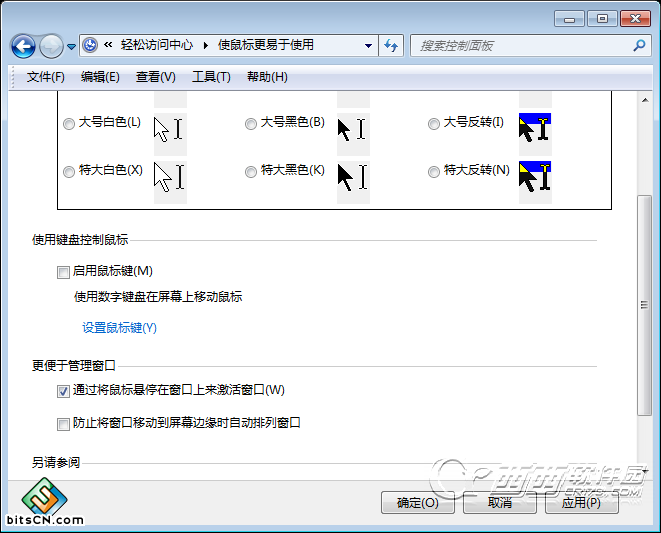Select the 大号反转(I) radio button
This screenshot has width=661, height=533.
point(434,124)
